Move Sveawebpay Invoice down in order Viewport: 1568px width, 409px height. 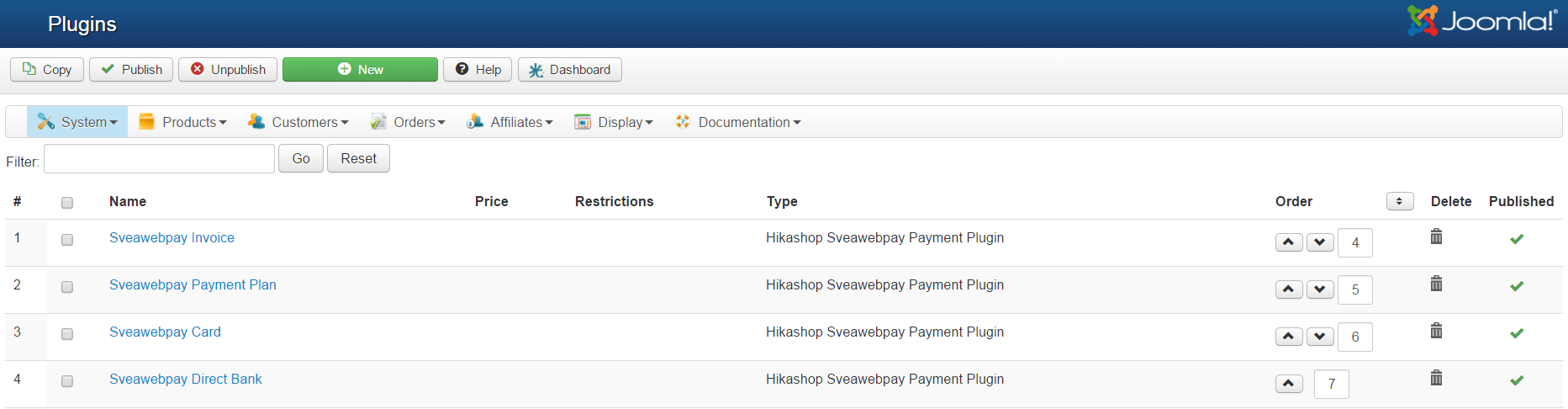click(1320, 242)
